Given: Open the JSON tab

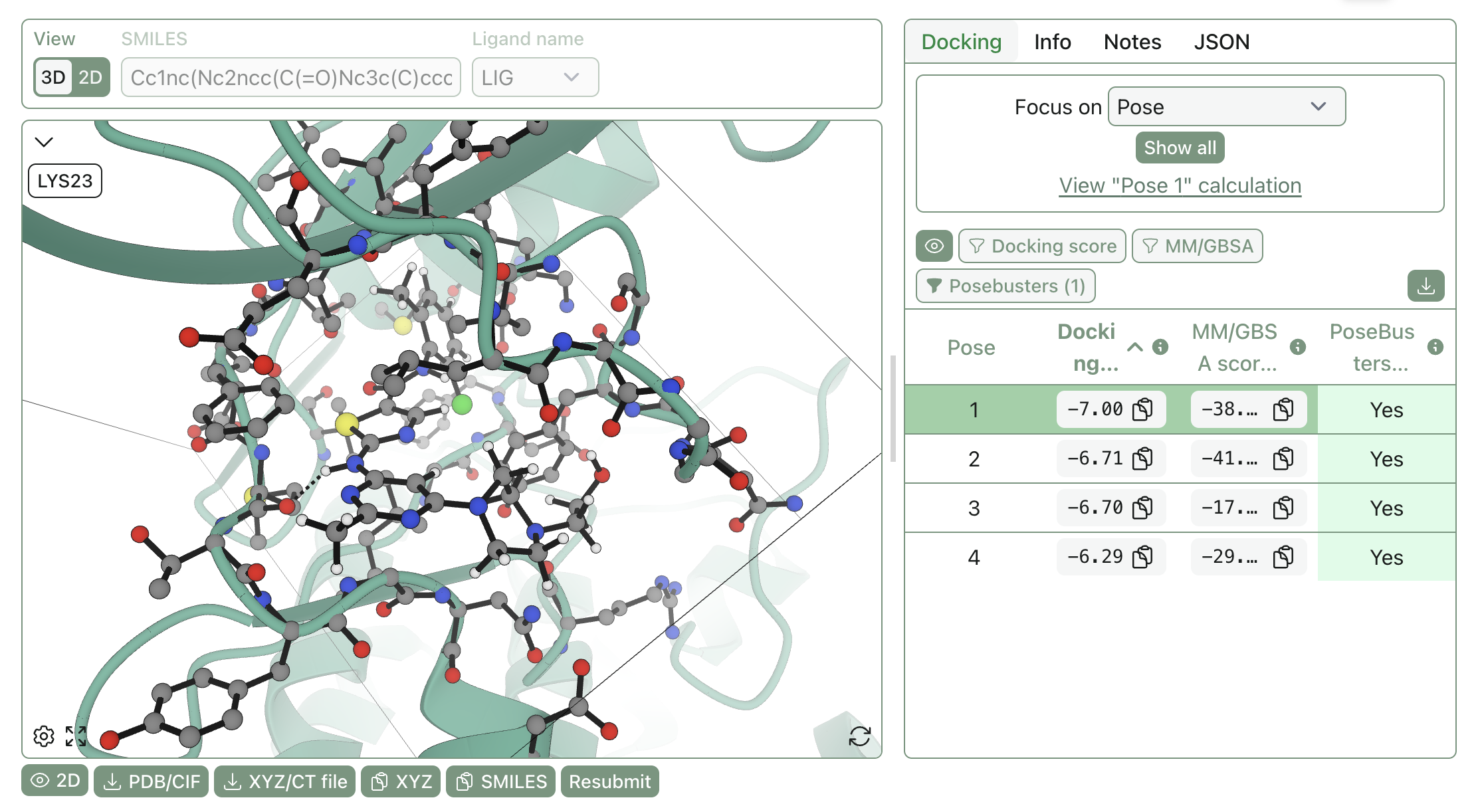Looking at the screenshot, I should click(1221, 42).
